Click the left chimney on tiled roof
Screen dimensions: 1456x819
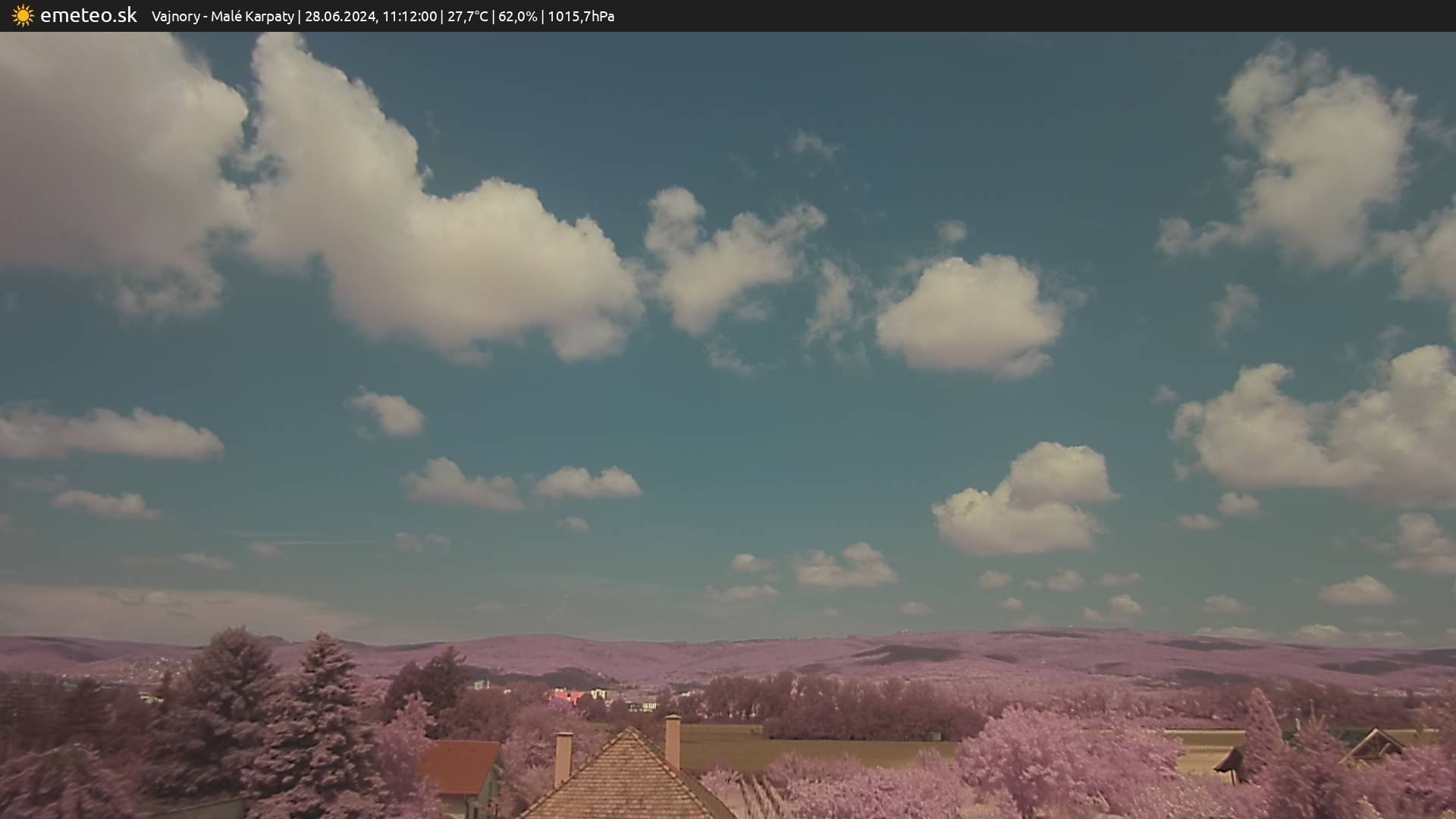pyautogui.click(x=563, y=758)
